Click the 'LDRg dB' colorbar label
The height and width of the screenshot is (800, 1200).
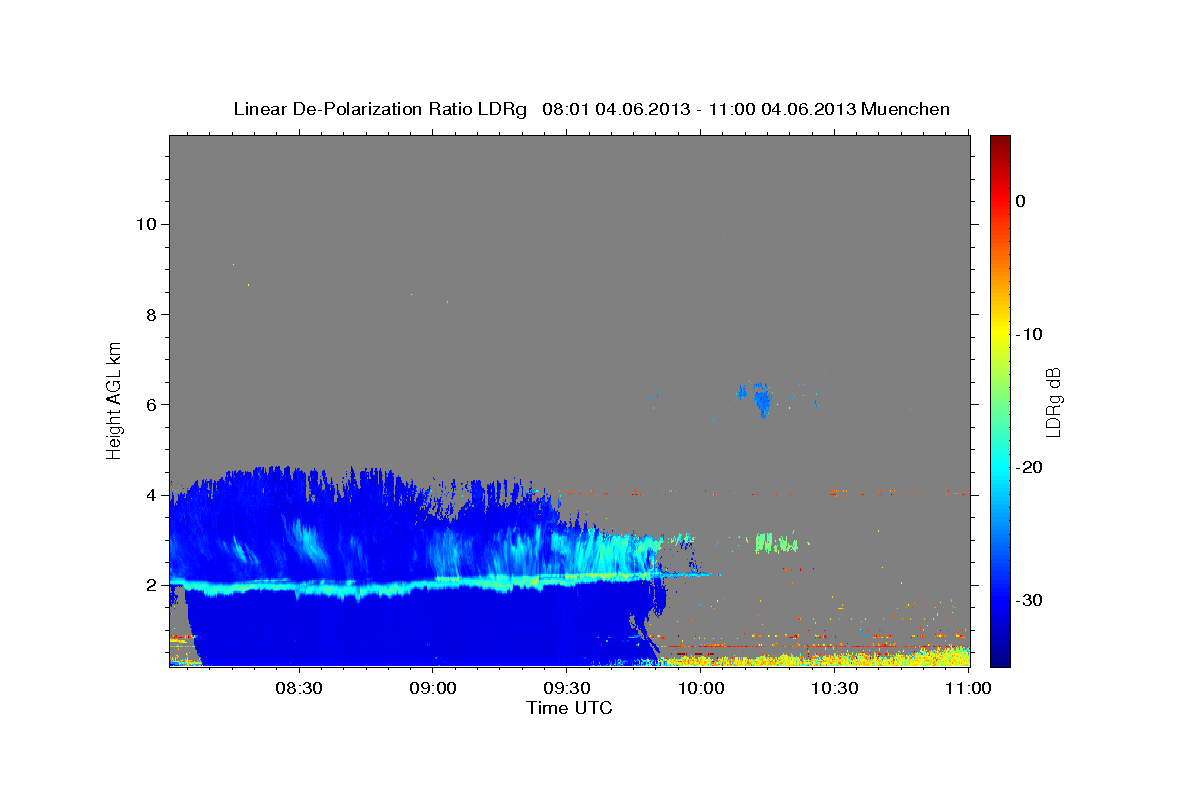coord(1053,401)
